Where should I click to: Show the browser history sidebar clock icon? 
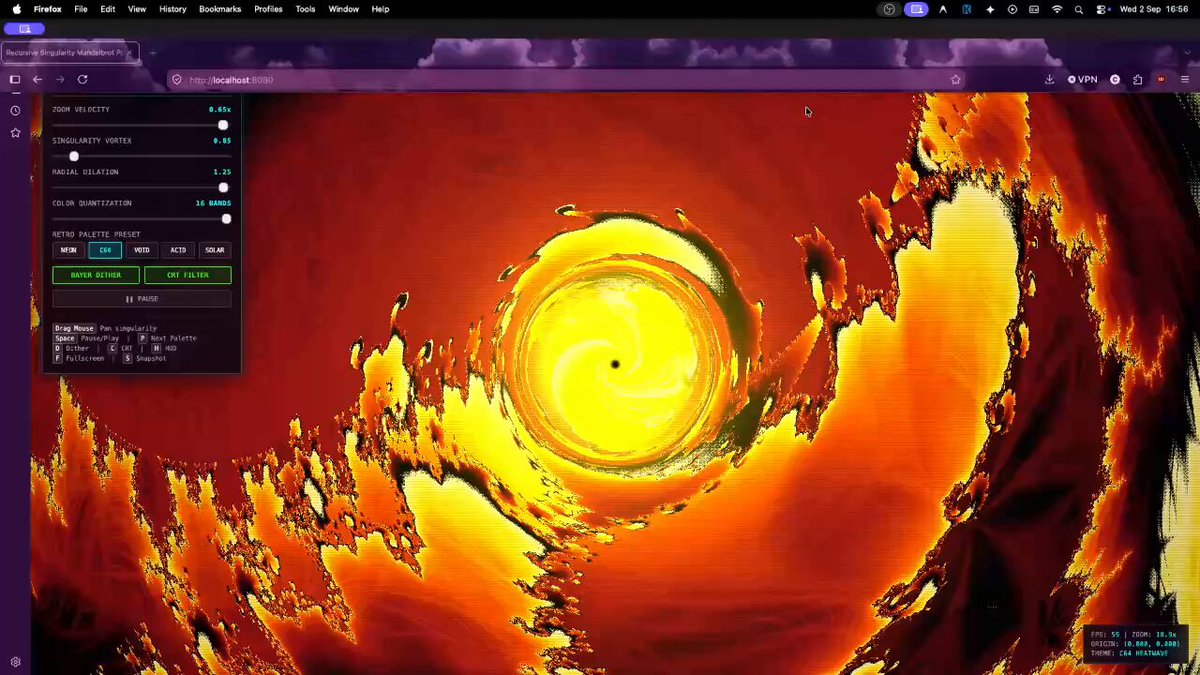15,110
